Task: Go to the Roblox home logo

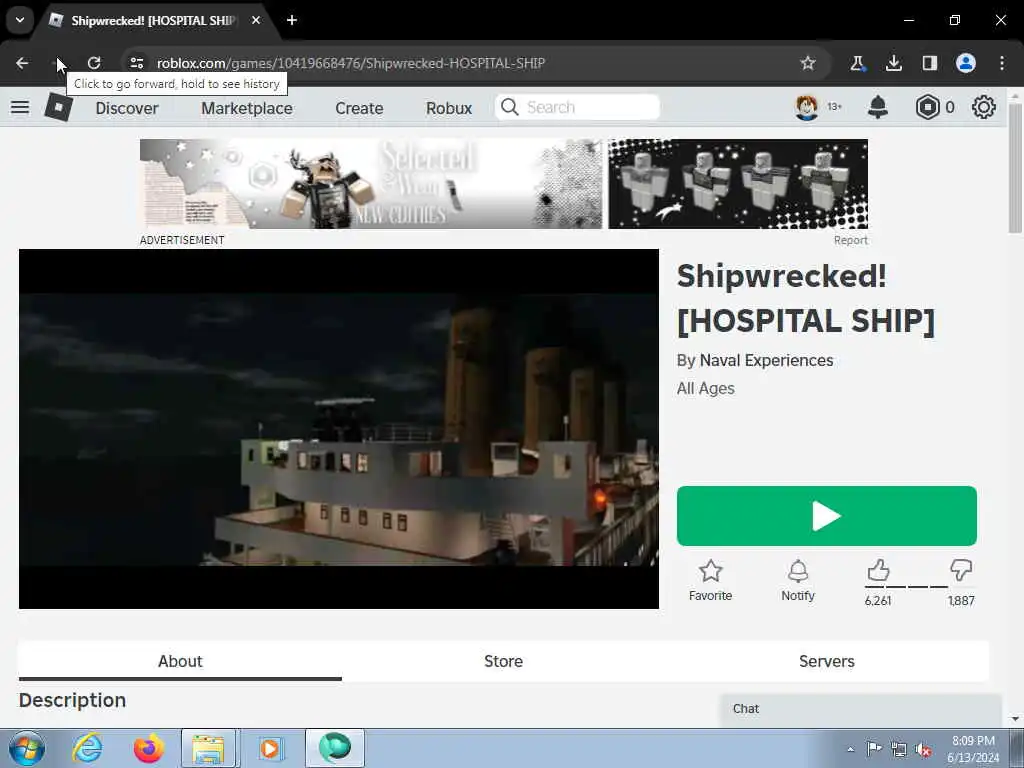Action: pos(58,107)
